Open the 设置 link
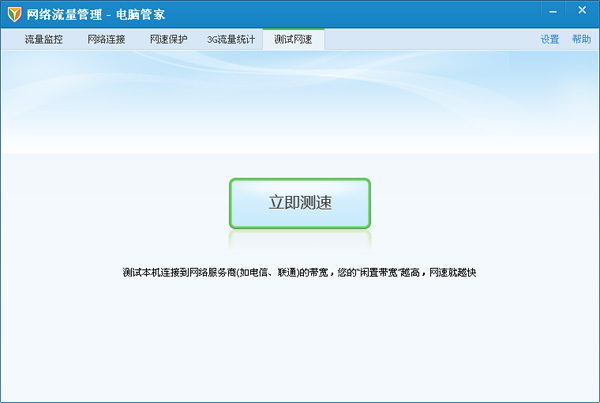This screenshot has height=403, width=600. [x=550, y=39]
